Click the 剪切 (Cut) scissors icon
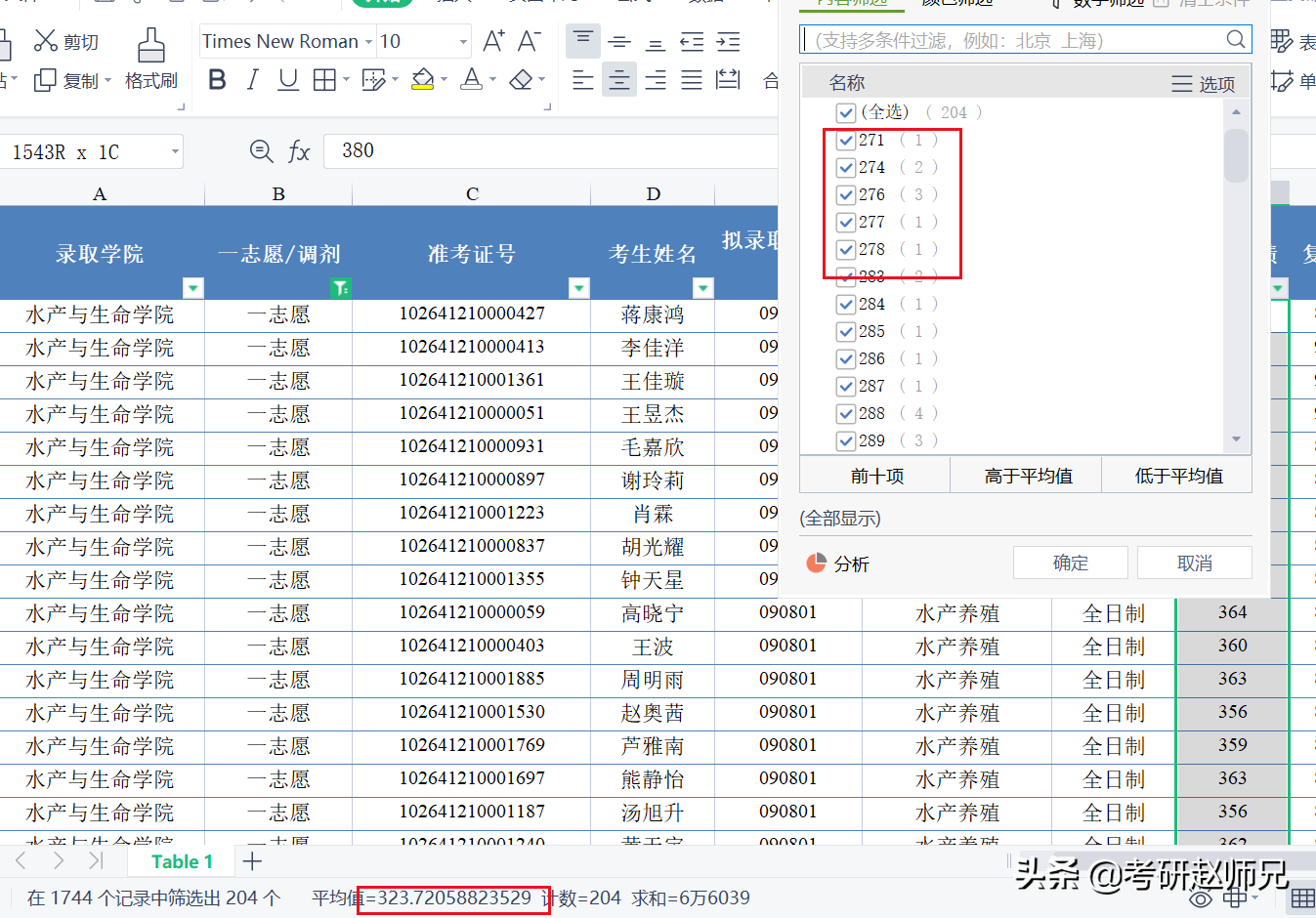The height and width of the screenshot is (918, 1316). [x=46, y=39]
